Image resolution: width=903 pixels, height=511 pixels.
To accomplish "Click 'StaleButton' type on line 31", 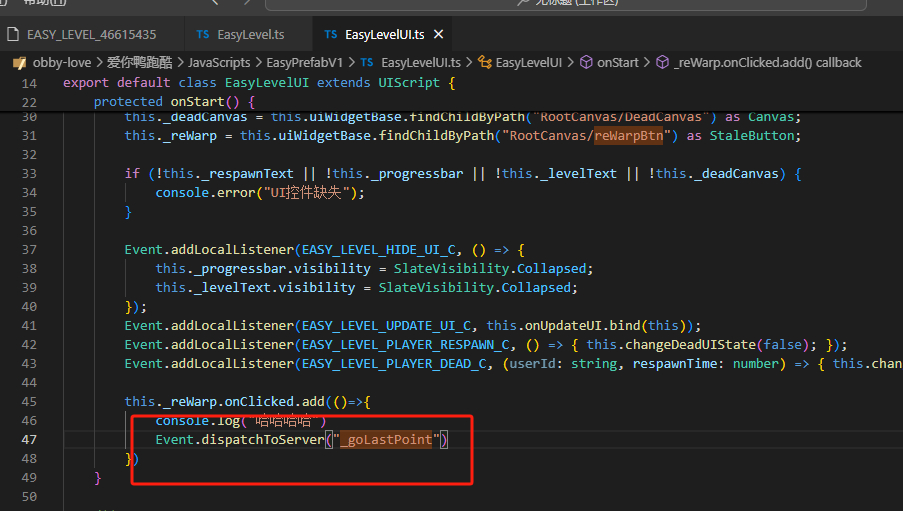I will click(x=752, y=136).
